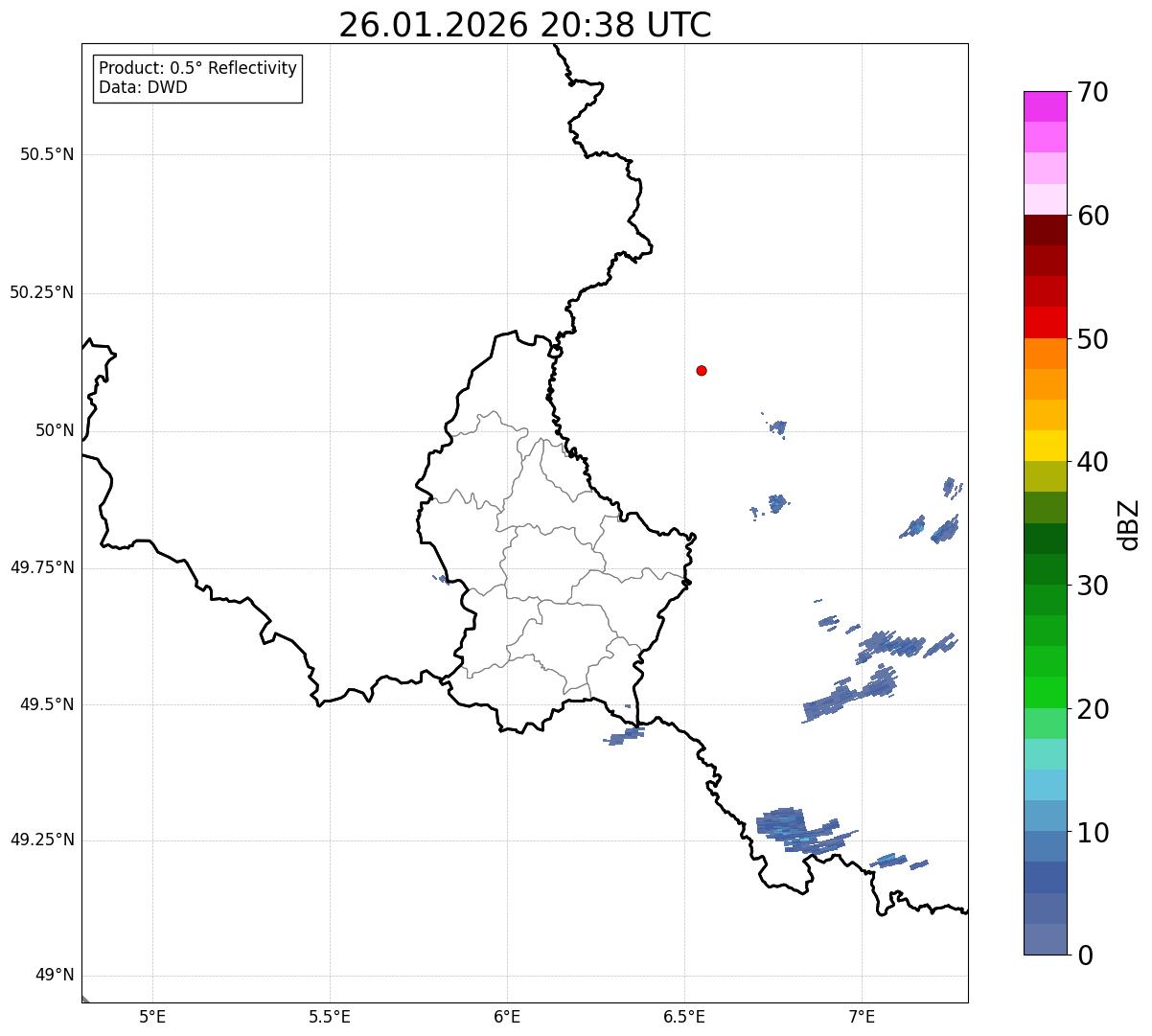Click the red radar site marker dot
1152x1036 pixels.
702,370
